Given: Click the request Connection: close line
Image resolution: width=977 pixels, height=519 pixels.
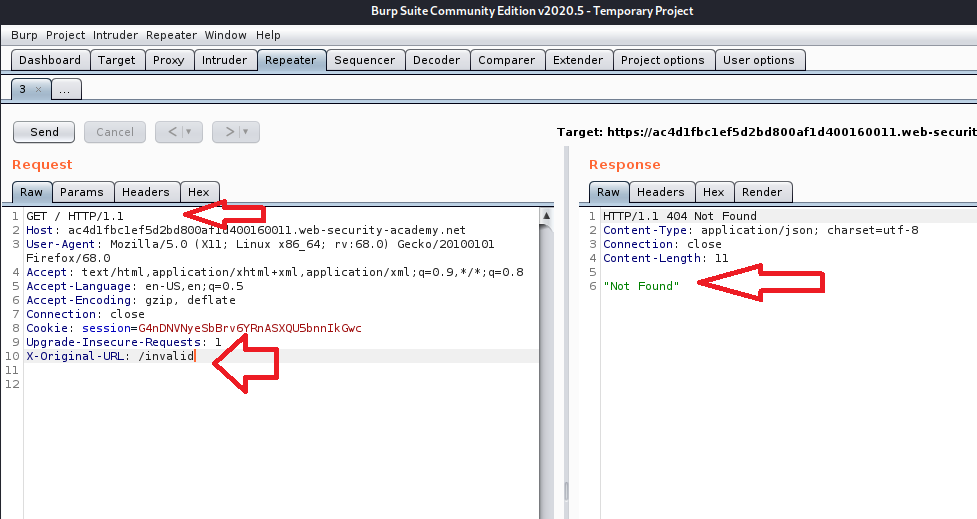Looking at the screenshot, I should 85,314.
